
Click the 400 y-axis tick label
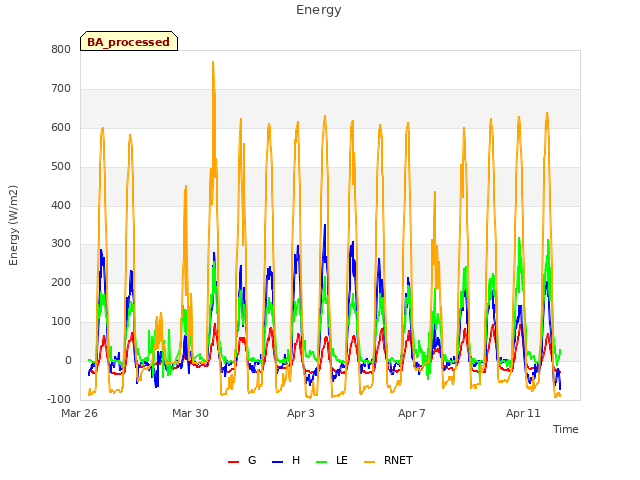tap(61, 205)
